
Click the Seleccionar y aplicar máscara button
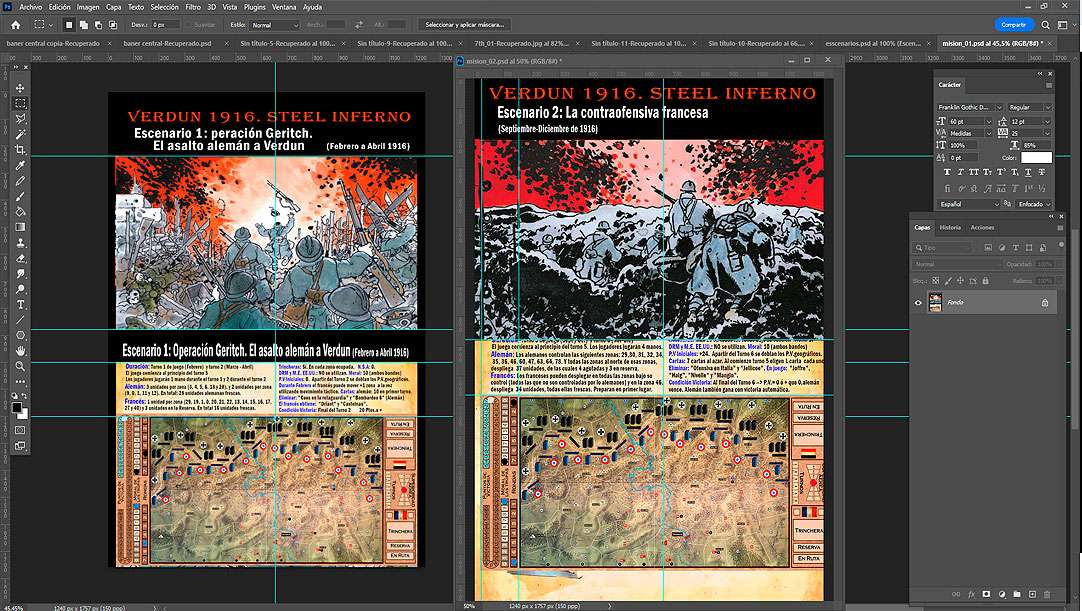464,25
